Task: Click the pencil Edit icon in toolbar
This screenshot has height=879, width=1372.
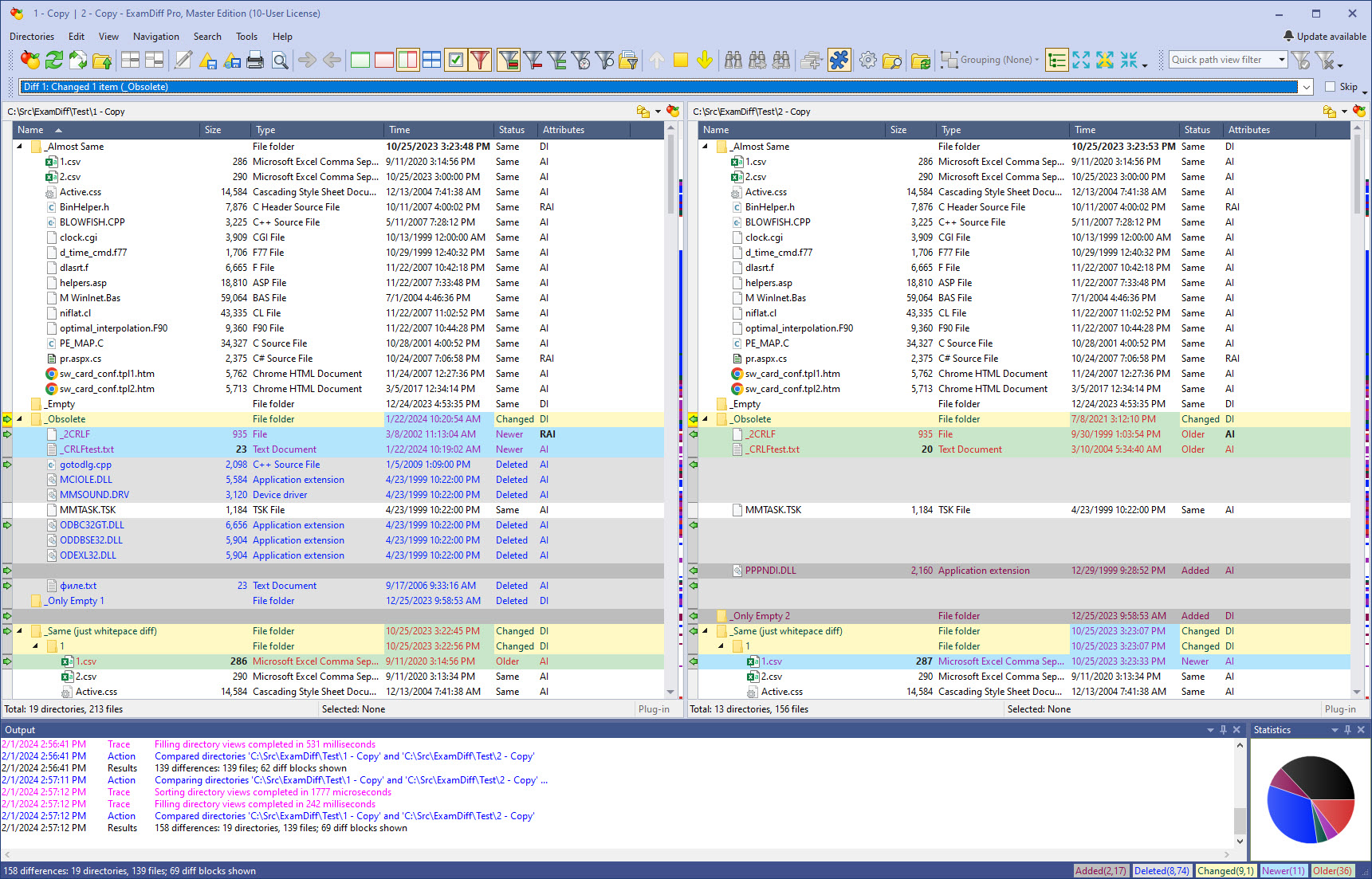Action: [x=183, y=60]
